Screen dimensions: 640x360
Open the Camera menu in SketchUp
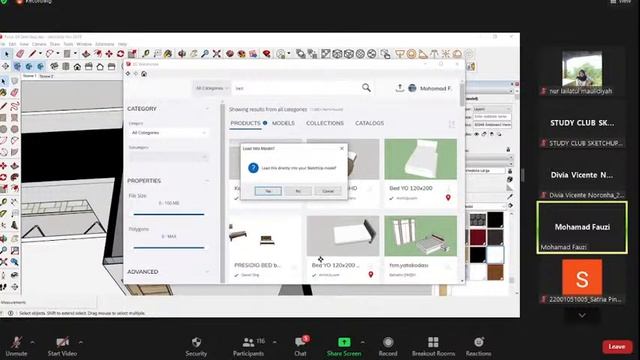(39, 44)
